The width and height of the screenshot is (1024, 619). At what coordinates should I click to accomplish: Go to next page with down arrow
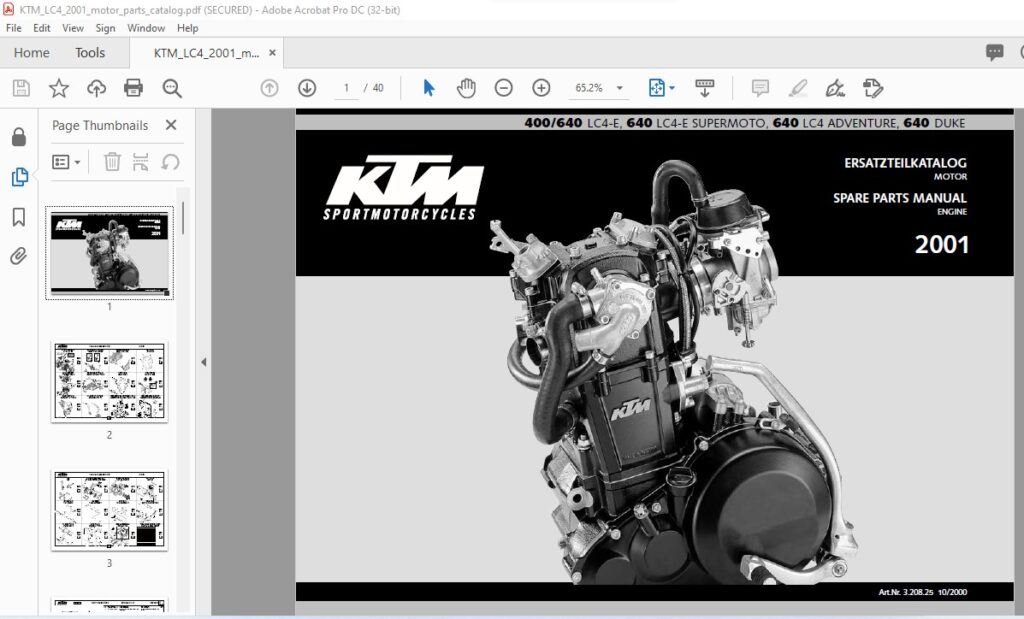tap(307, 88)
